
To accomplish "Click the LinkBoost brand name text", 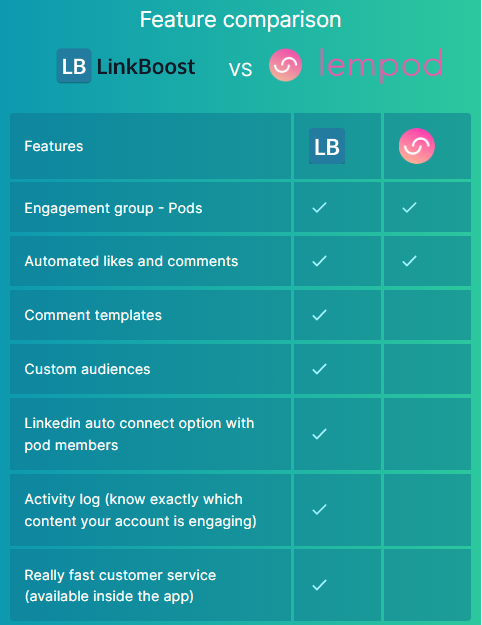I will click(146, 67).
